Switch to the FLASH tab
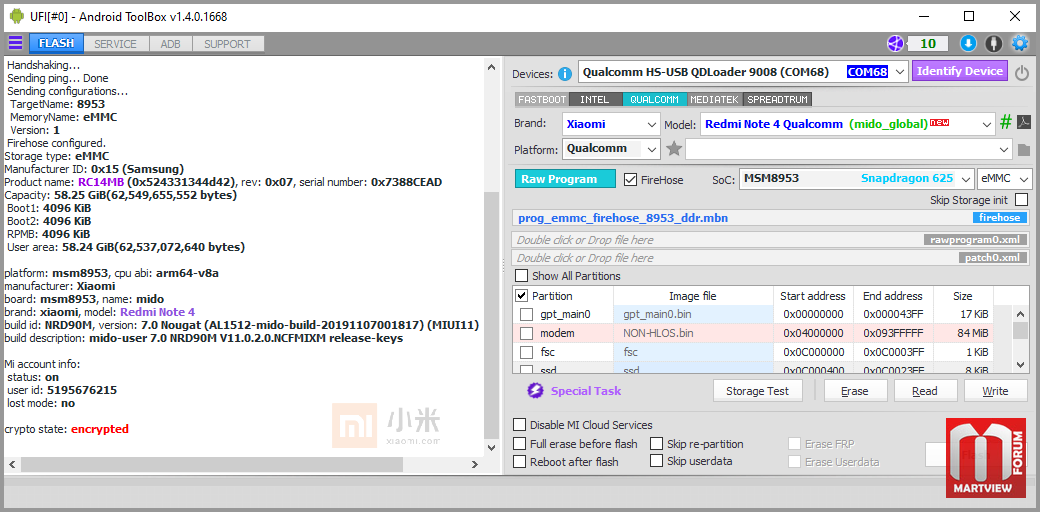The image size is (1040, 512). click(56, 44)
